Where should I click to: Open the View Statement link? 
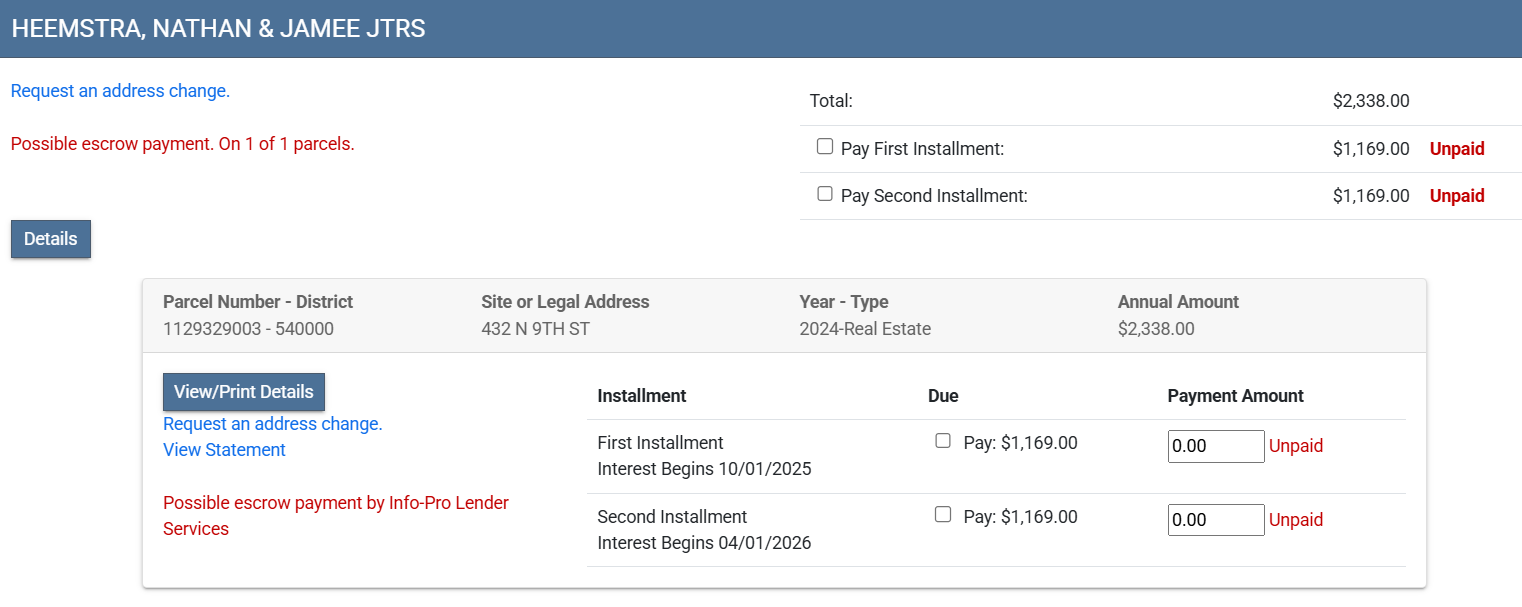tap(224, 450)
